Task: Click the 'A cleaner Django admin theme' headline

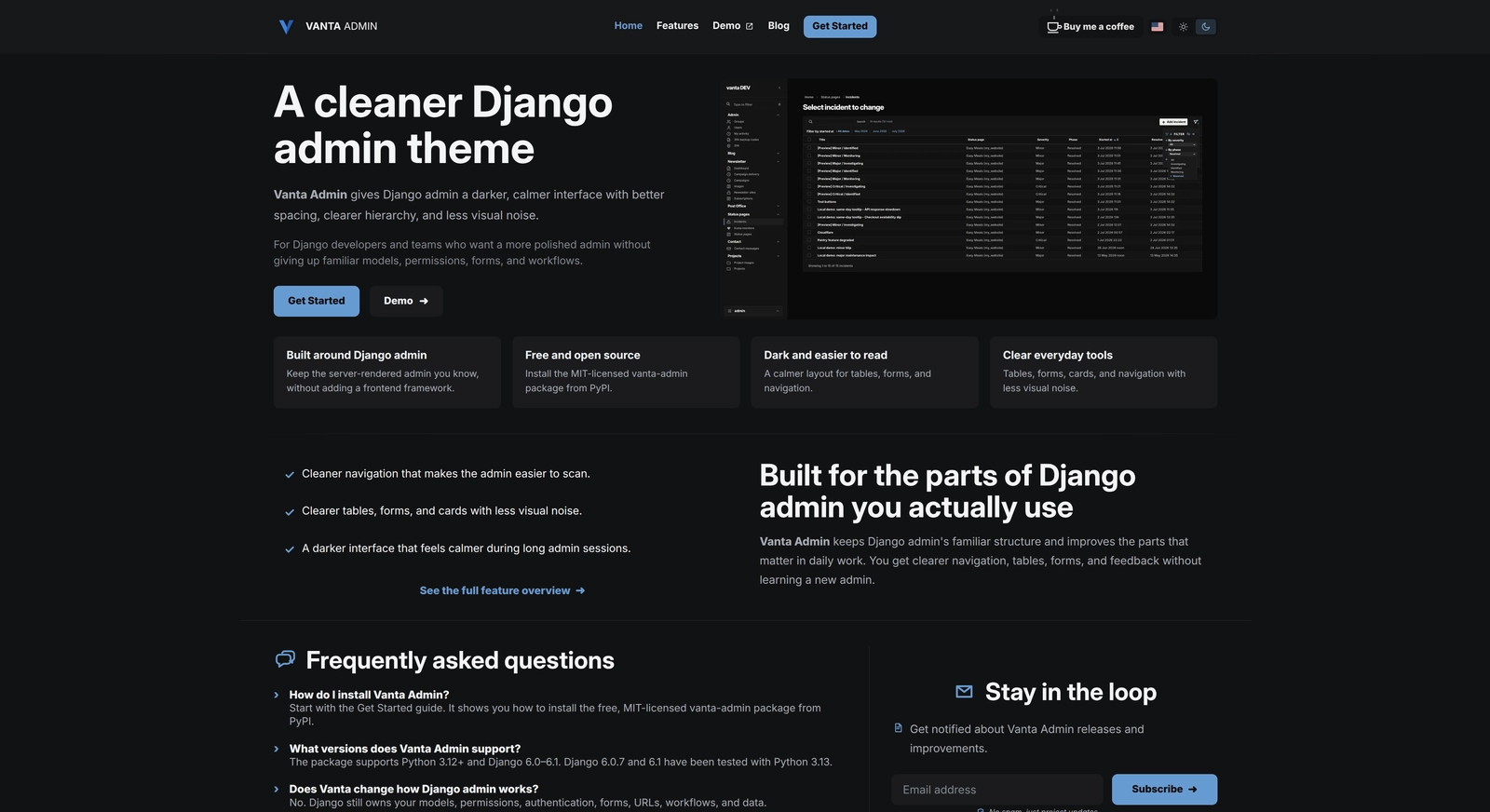Action: 443,125
